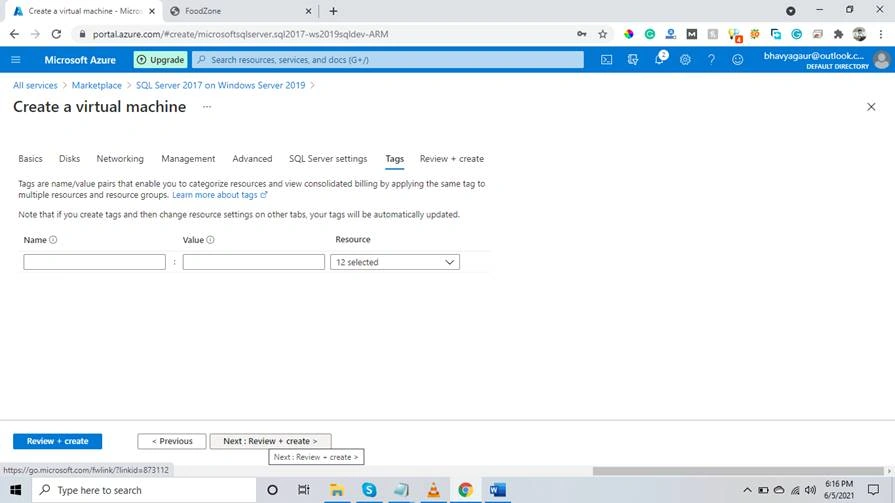The height and width of the screenshot is (503, 895).
Task: Open the account avatar menu
Action: tap(881, 59)
